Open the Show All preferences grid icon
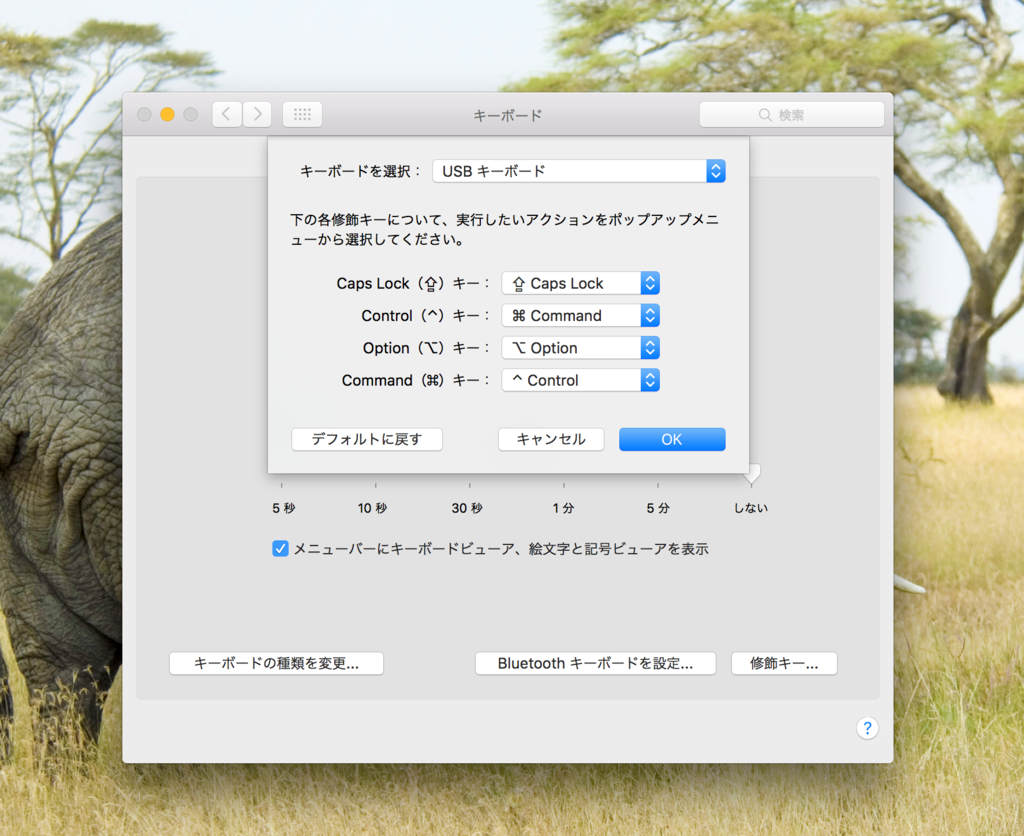The image size is (1024, 836). 302,113
